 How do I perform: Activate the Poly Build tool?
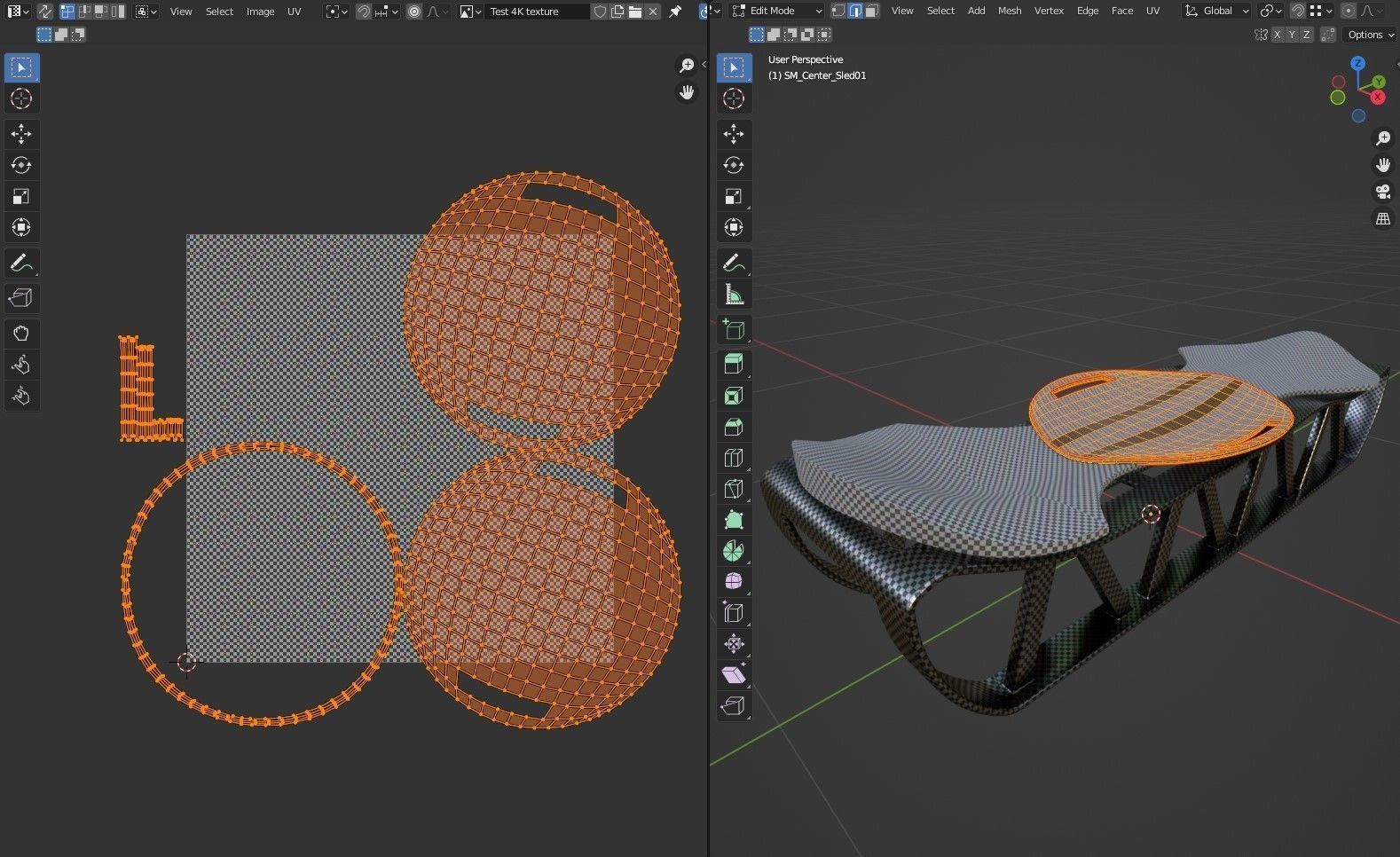pyautogui.click(x=734, y=520)
